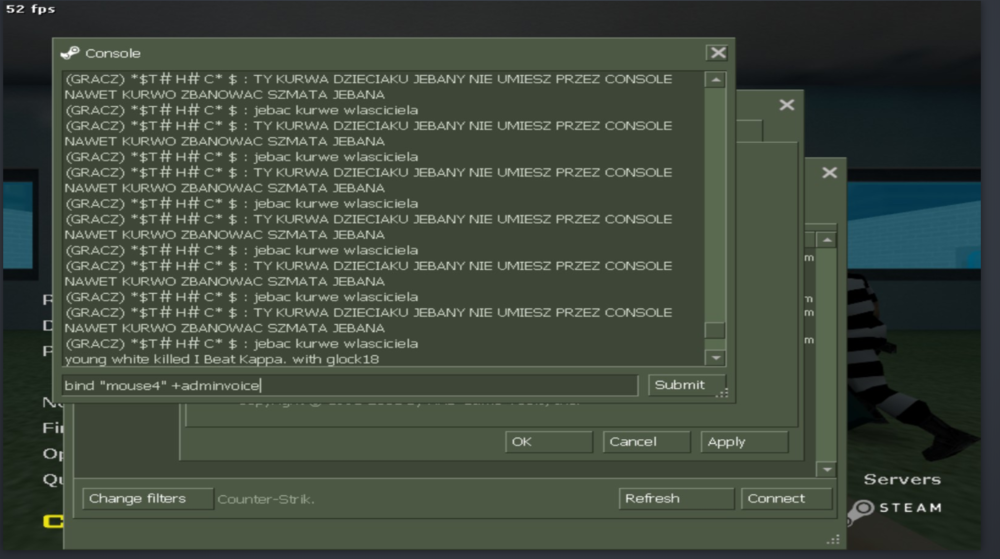Click OK in the options dialog

(x=548, y=442)
